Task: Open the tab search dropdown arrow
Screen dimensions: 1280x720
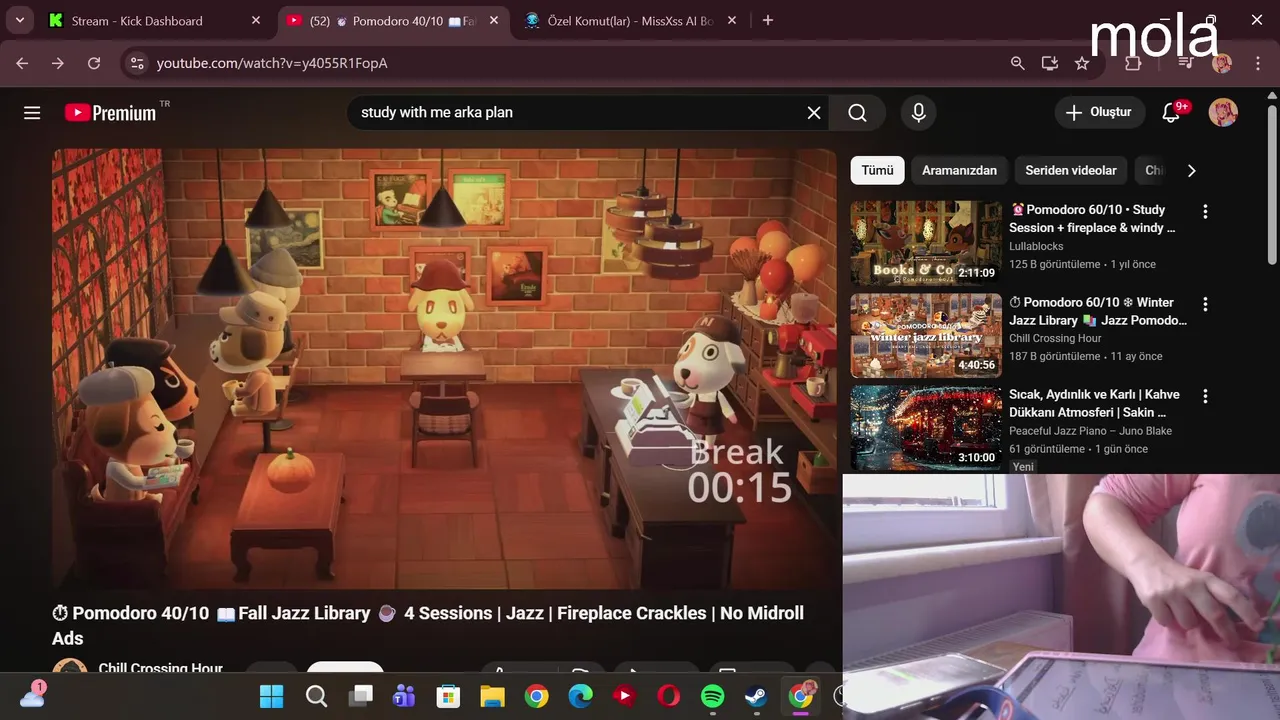Action: click(x=19, y=20)
